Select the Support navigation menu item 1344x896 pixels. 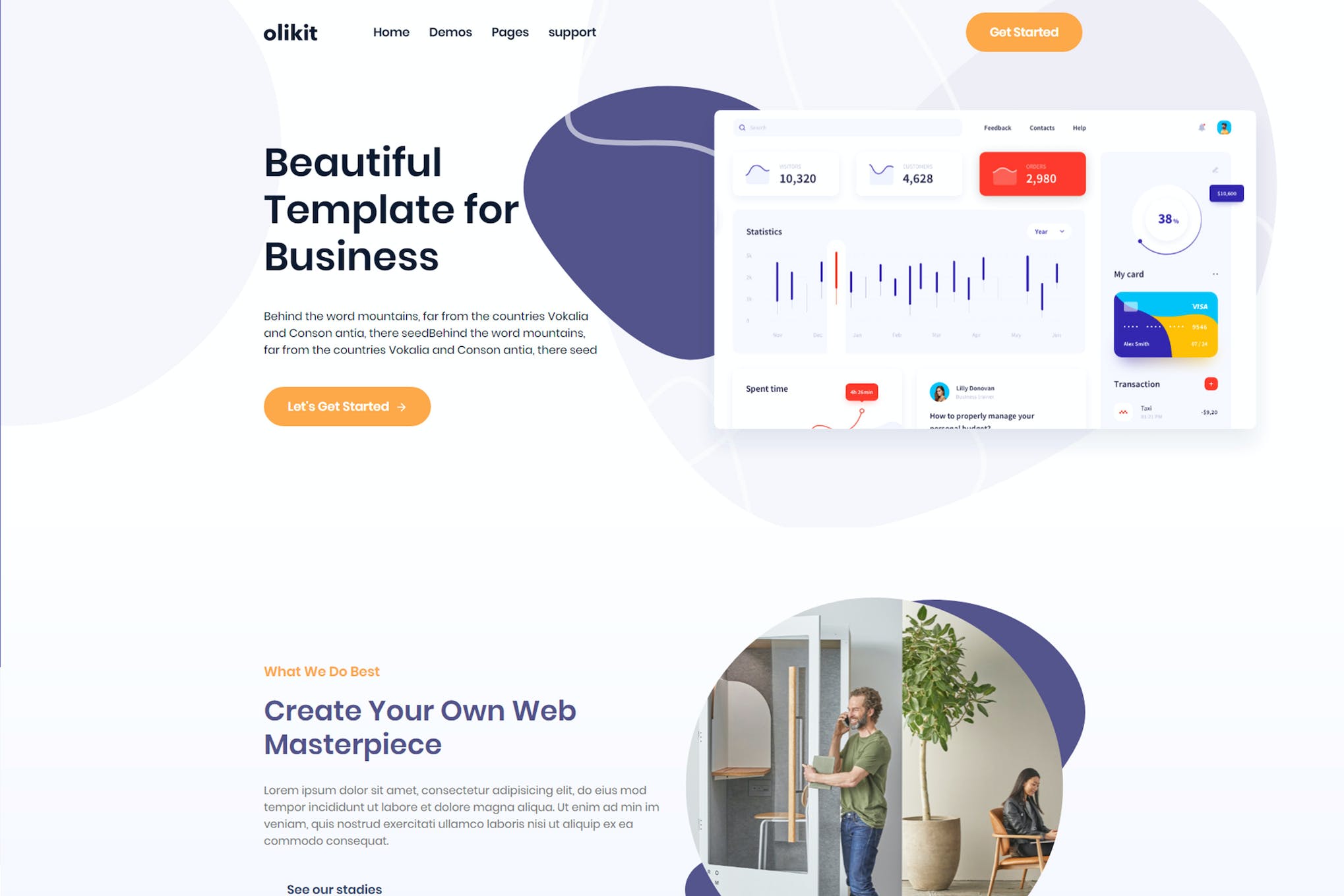(571, 32)
